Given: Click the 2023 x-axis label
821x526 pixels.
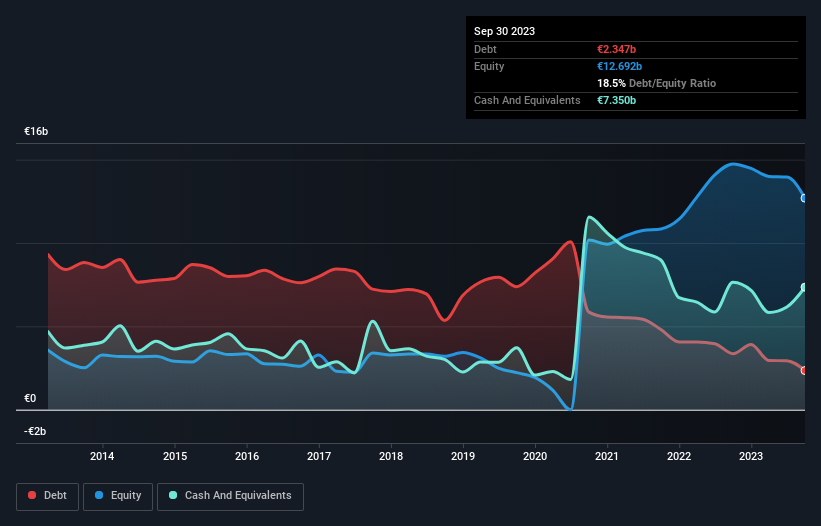Looking at the screenshot, I should (751, 456).
